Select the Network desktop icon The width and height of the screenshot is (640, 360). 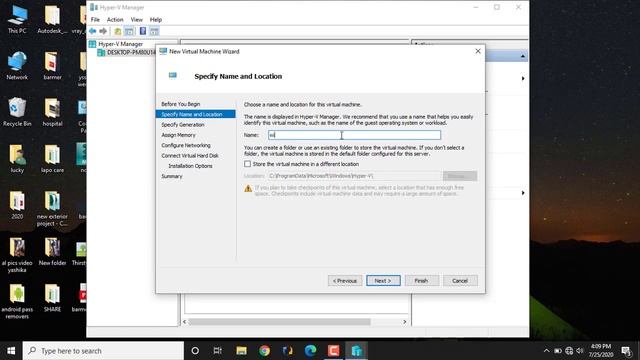click(17, 66)
